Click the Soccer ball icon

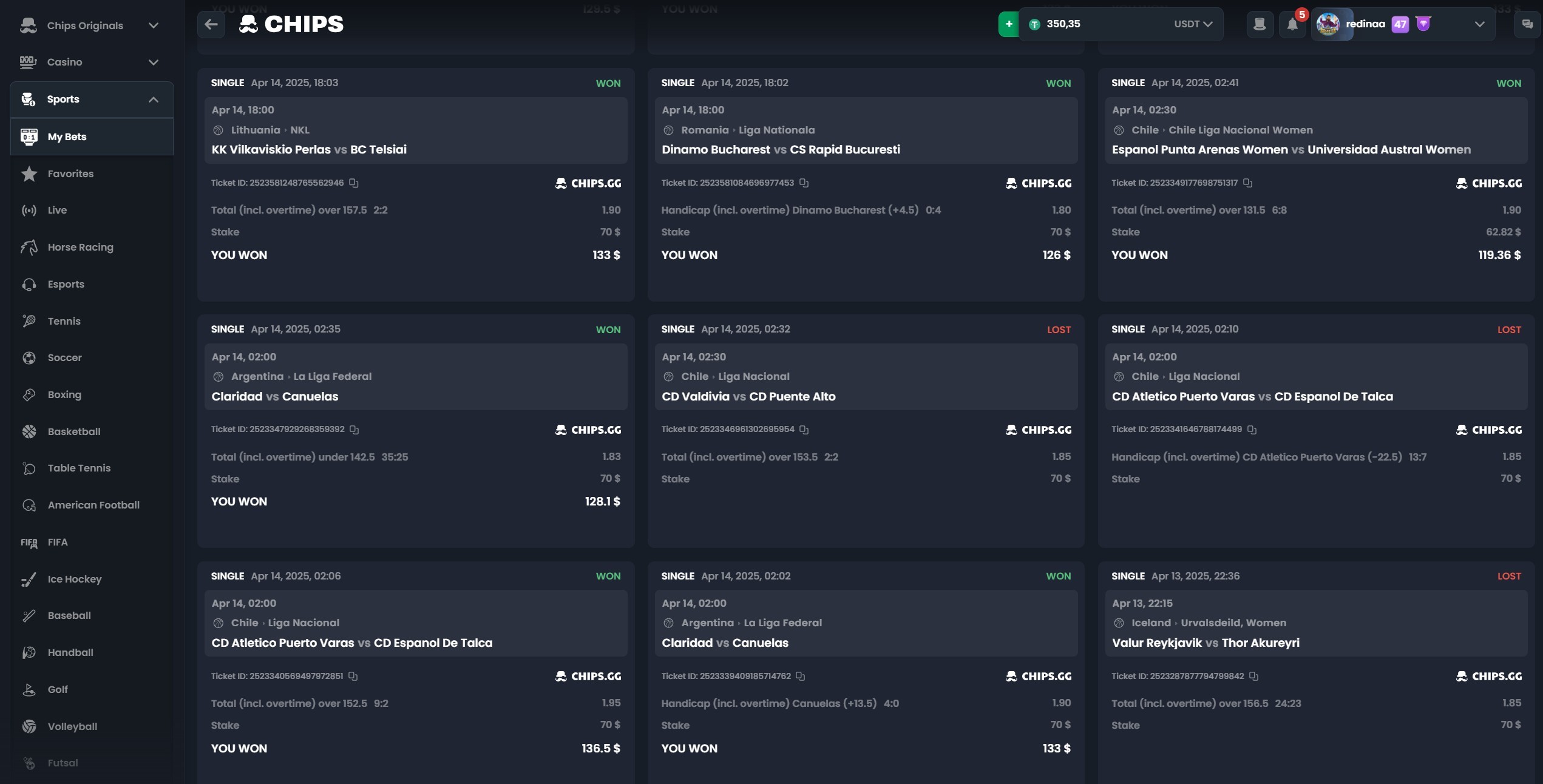pyautogui.click(x=29, y=358)
